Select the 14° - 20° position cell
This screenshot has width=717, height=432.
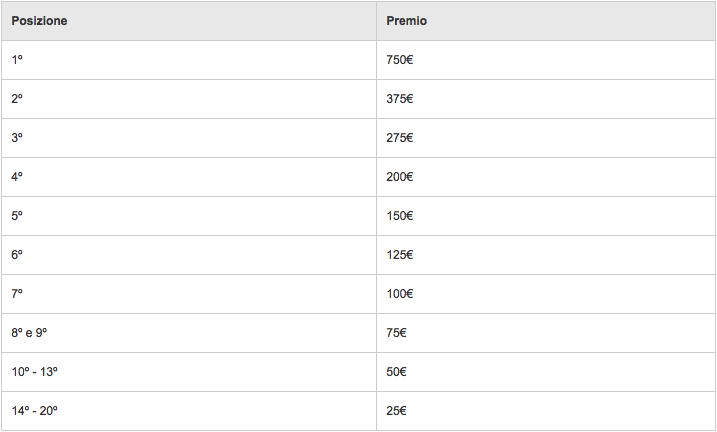[188, 411]
